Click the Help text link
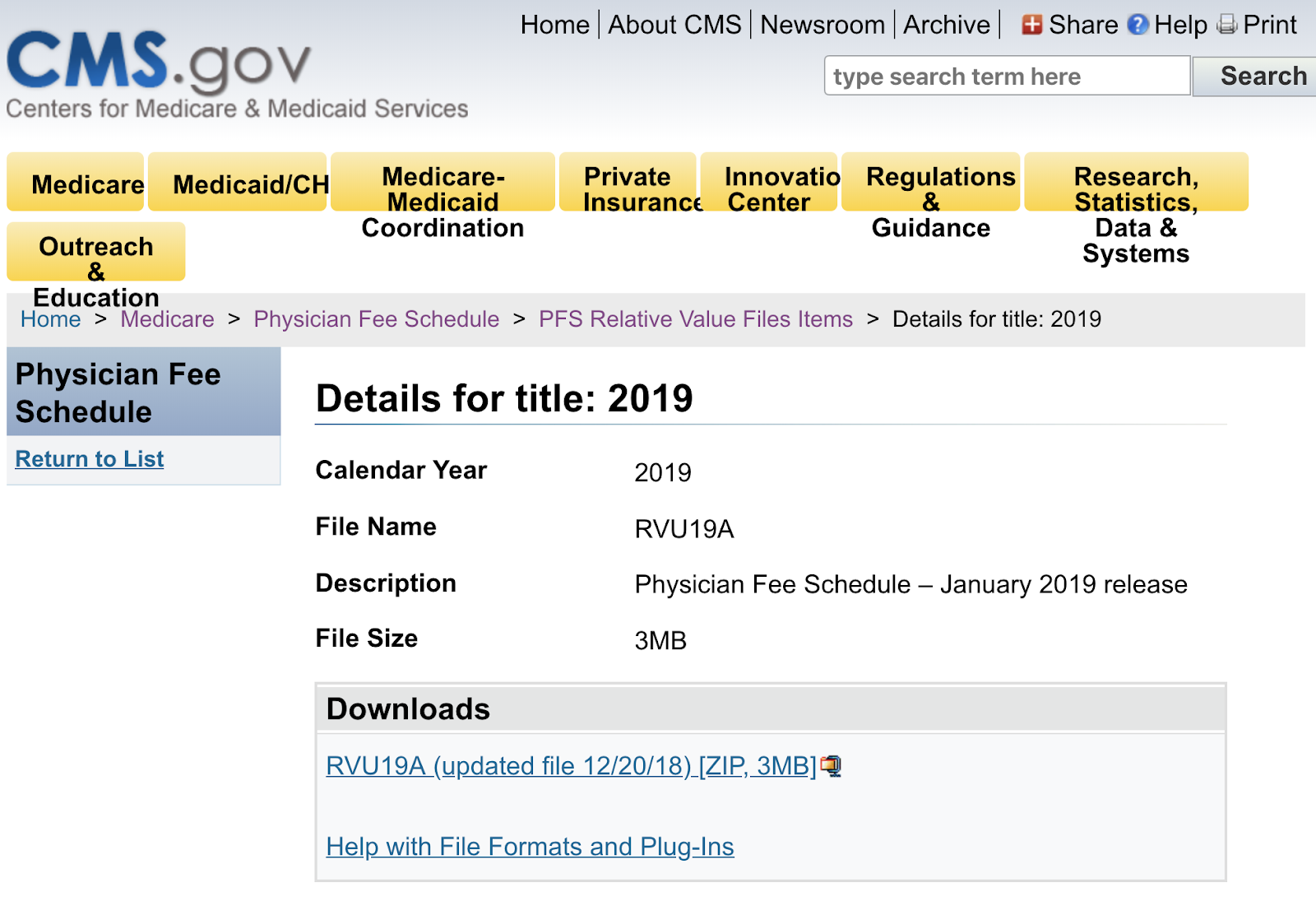Image resolution: width=1316 pixels, height=901 pixels. (x=1180, y=25)
